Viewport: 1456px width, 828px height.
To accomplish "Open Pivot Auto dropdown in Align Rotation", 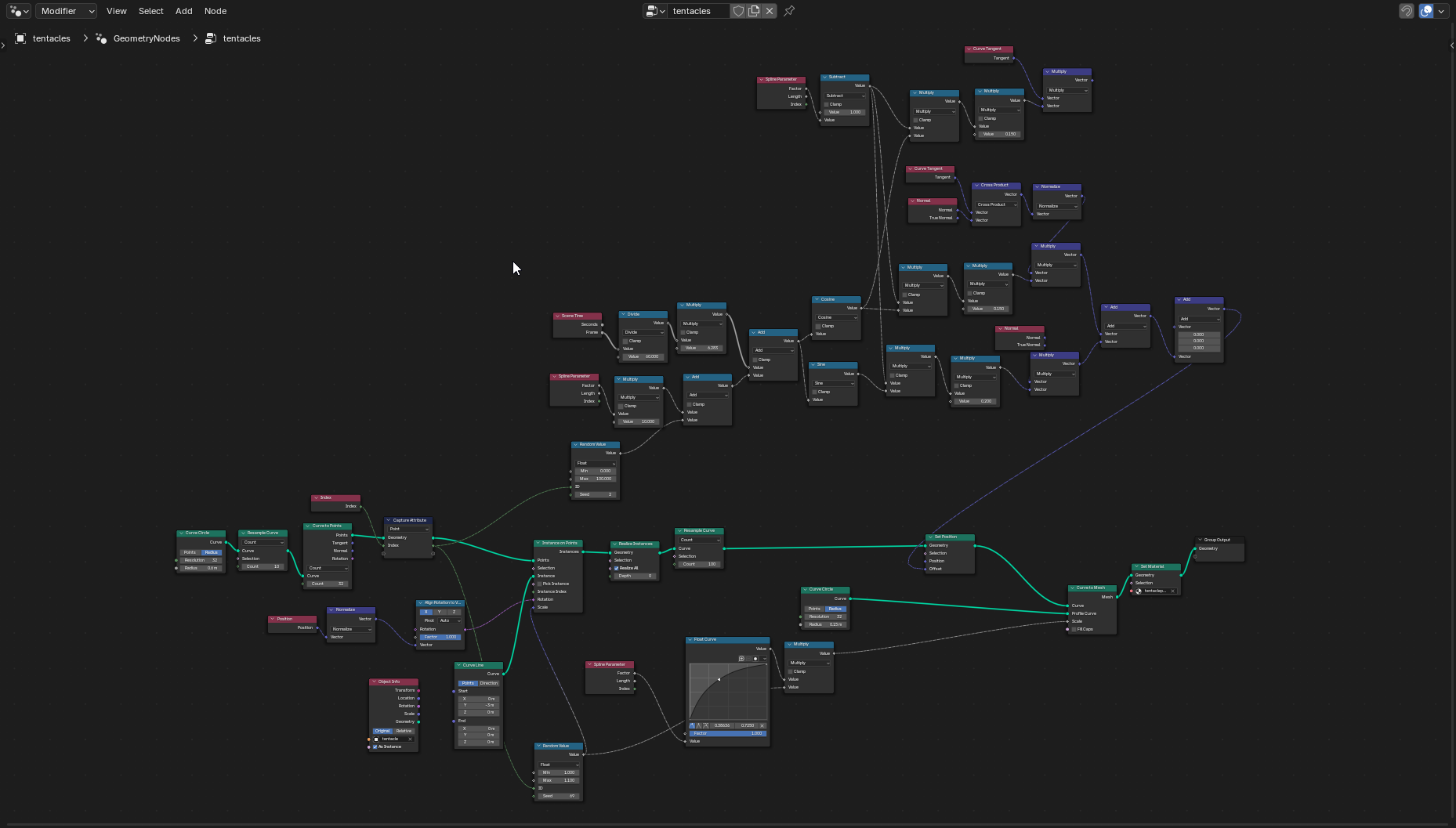I will pyautogui.click(x=449, y=620).
